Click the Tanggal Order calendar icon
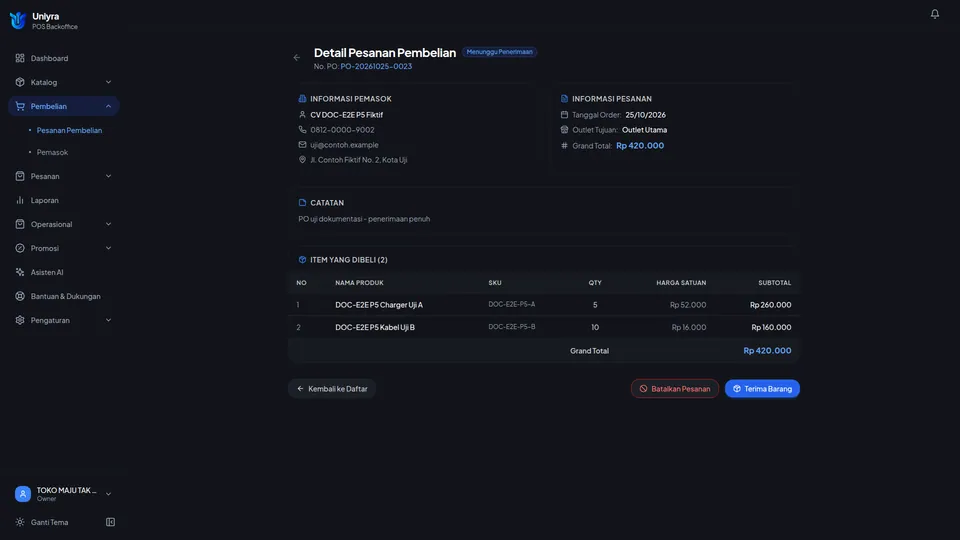 point(564,114)
